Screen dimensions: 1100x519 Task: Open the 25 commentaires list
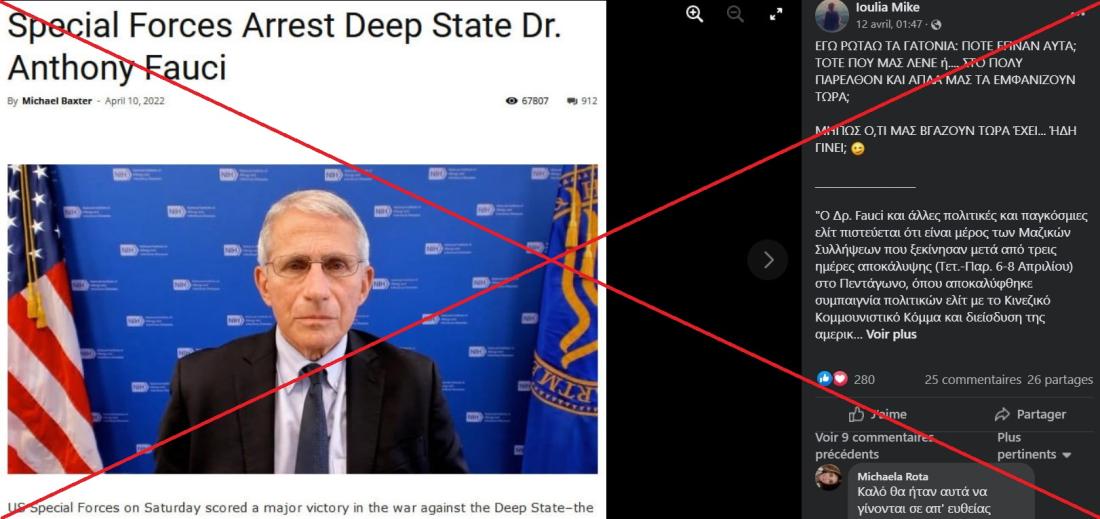[972, 379]
